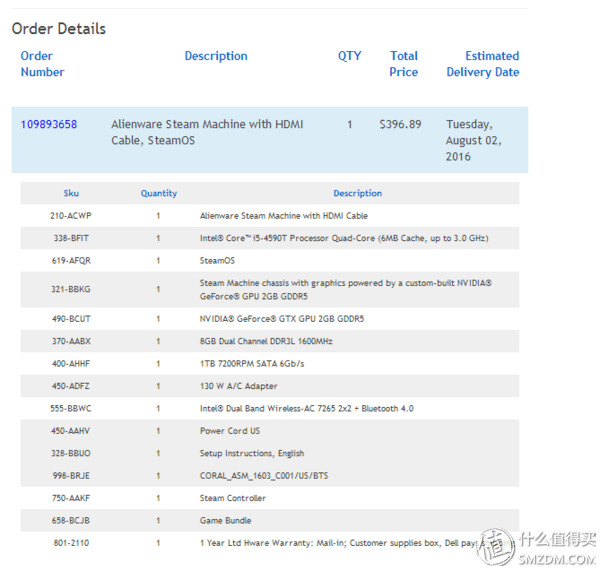The image size is (600, 571).
Task: Select SKU 998-BRJE
Action: tap(71, 476)
